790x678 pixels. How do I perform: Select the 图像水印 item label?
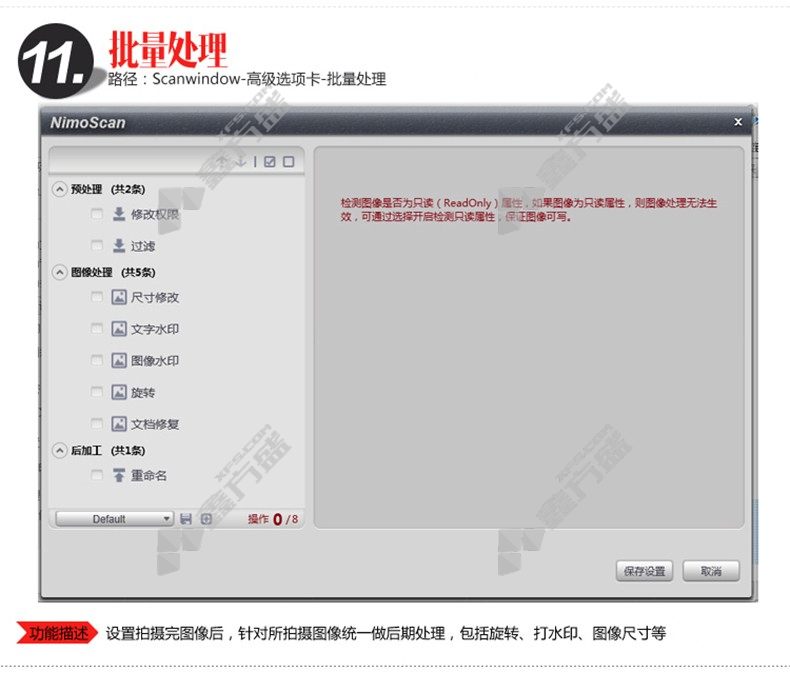(155, 361)
